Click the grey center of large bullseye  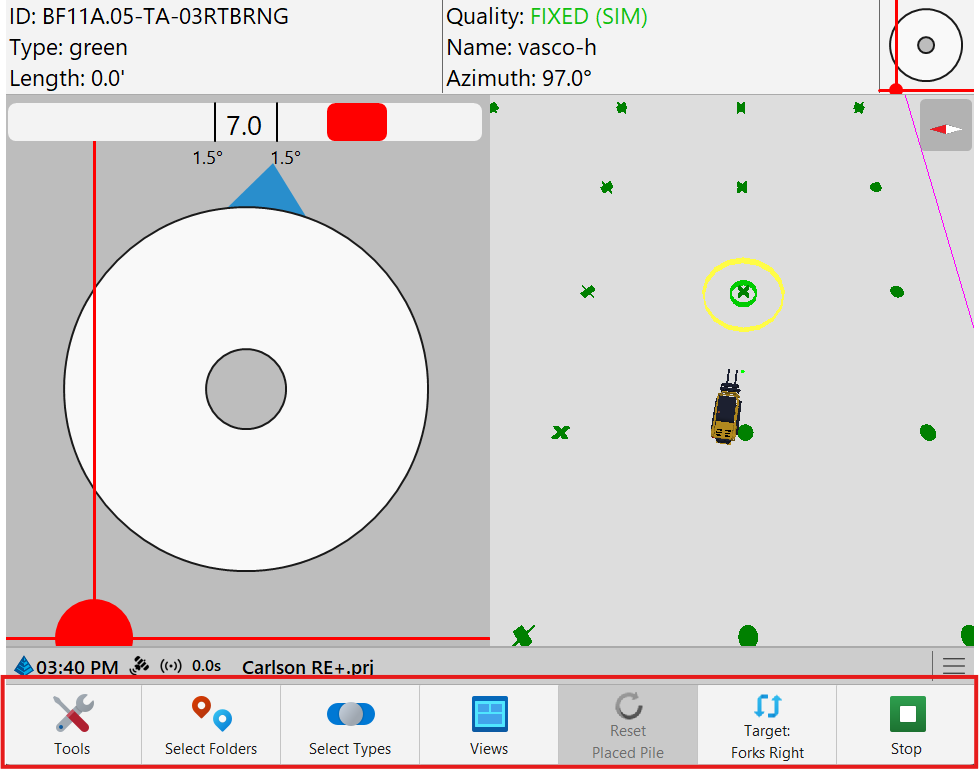click(246, 389)
